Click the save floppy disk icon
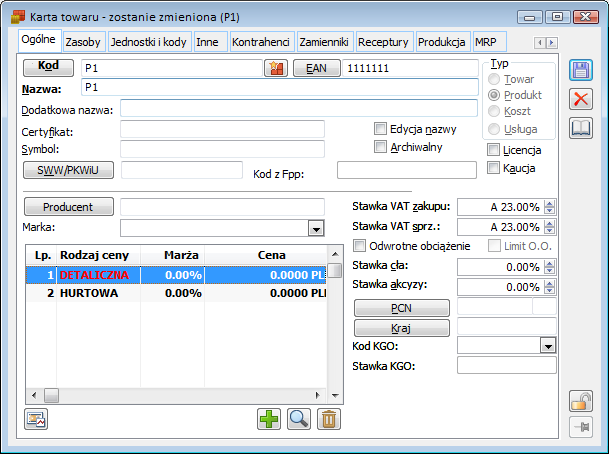Viewport: 609px width, 454px height. click(581, 70)
